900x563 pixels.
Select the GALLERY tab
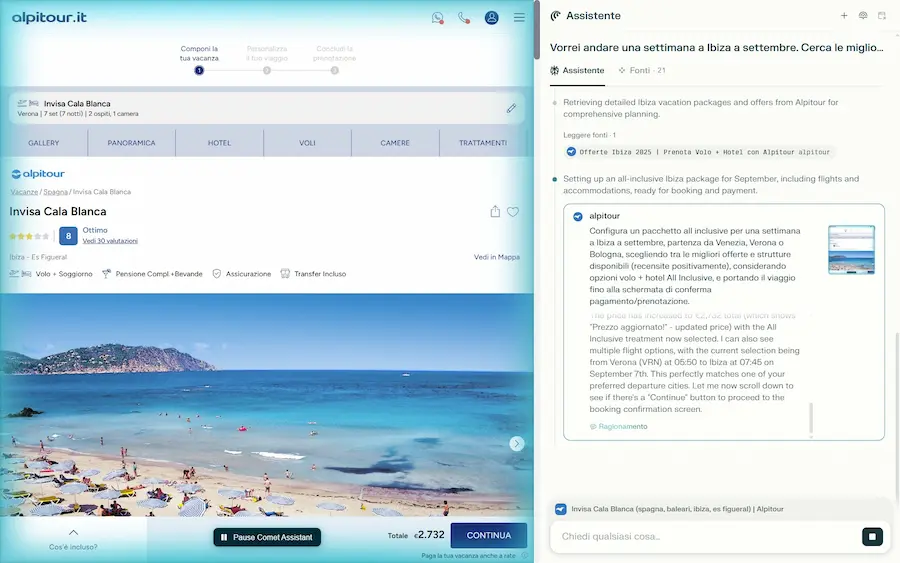44,143
